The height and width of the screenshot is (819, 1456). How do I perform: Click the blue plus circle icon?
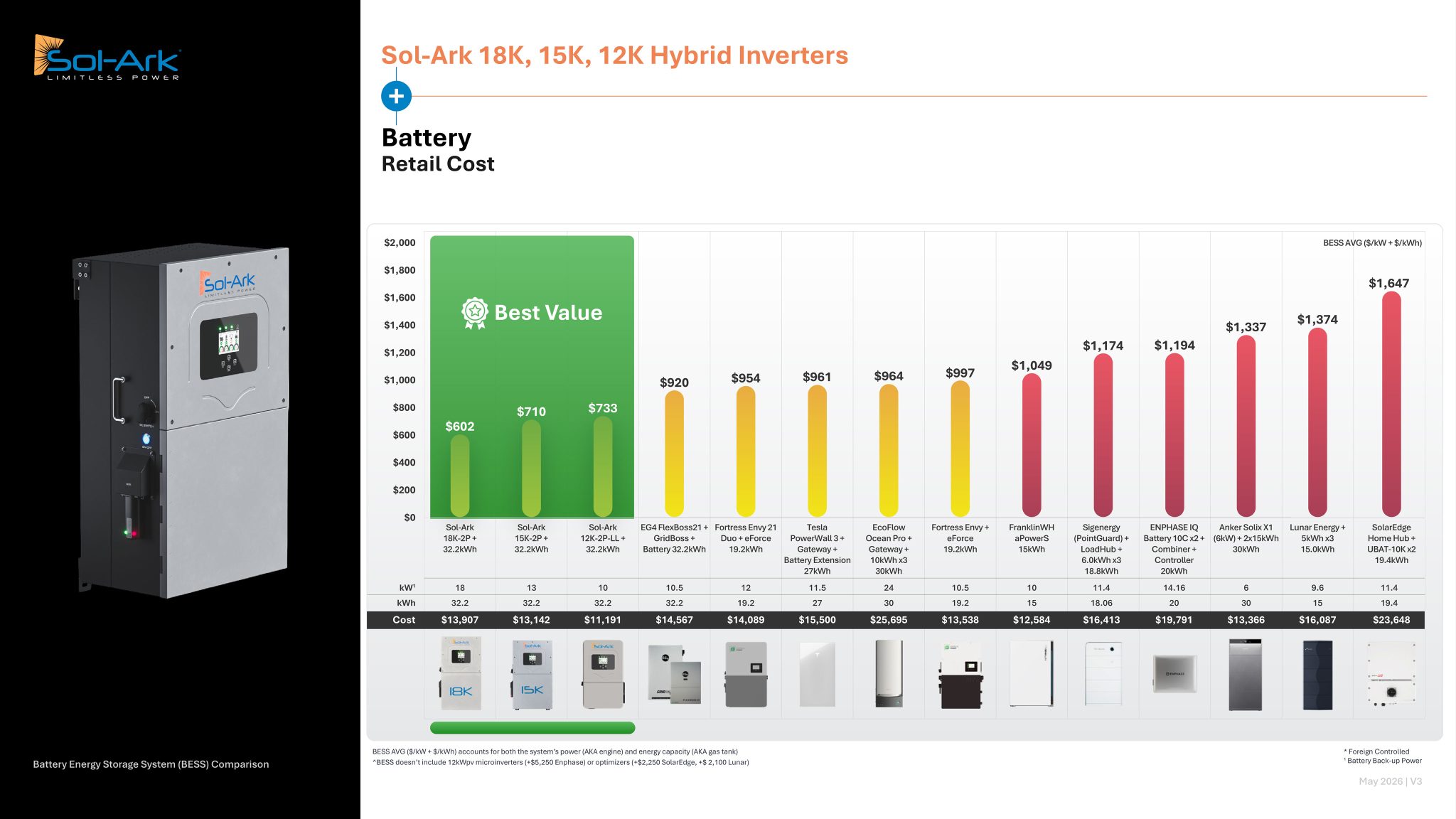[x=396, y=96]
